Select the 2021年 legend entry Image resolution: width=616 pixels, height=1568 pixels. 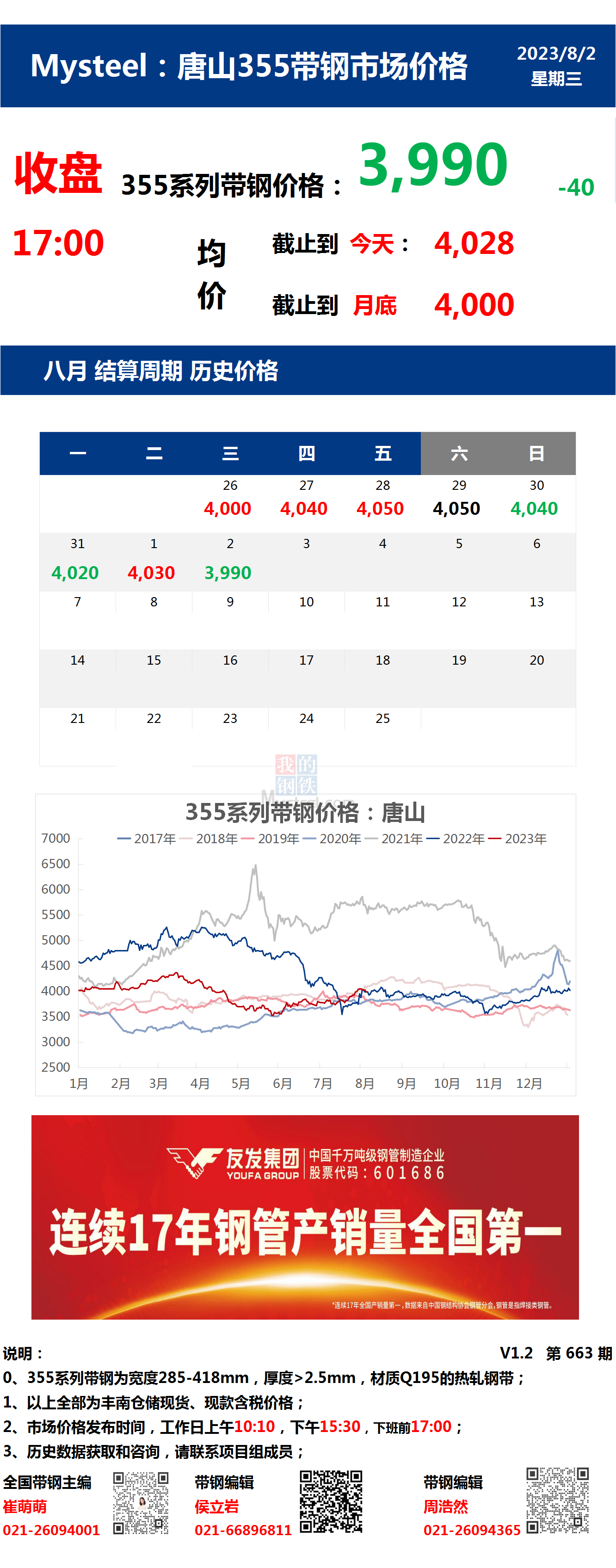coord(394,839)
